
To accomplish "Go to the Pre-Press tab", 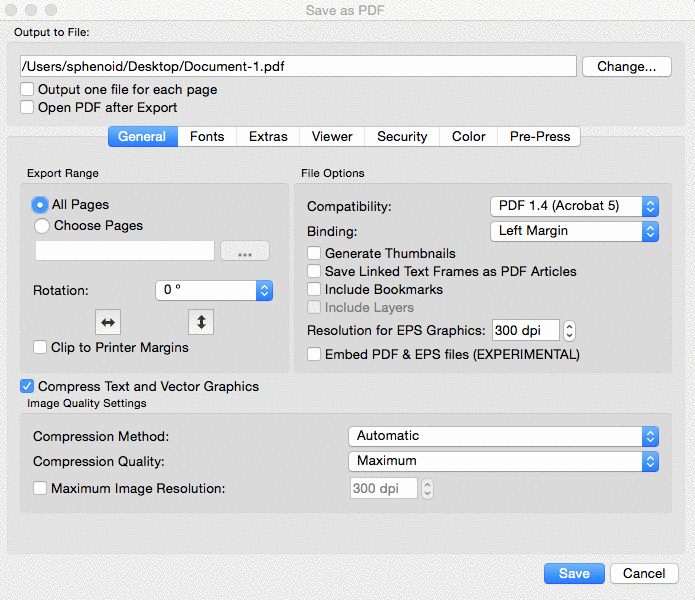I will click(x=539, y=137).
